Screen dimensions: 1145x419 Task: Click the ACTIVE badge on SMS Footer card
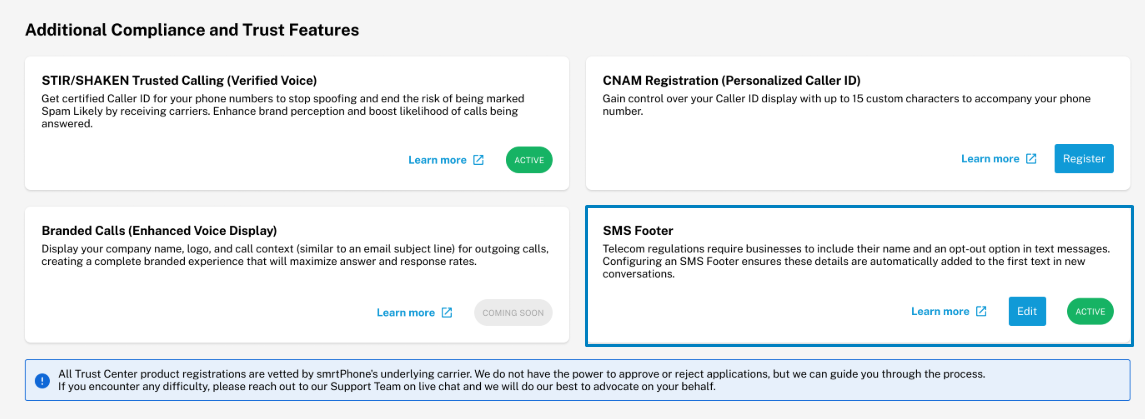pos(1090,312)
